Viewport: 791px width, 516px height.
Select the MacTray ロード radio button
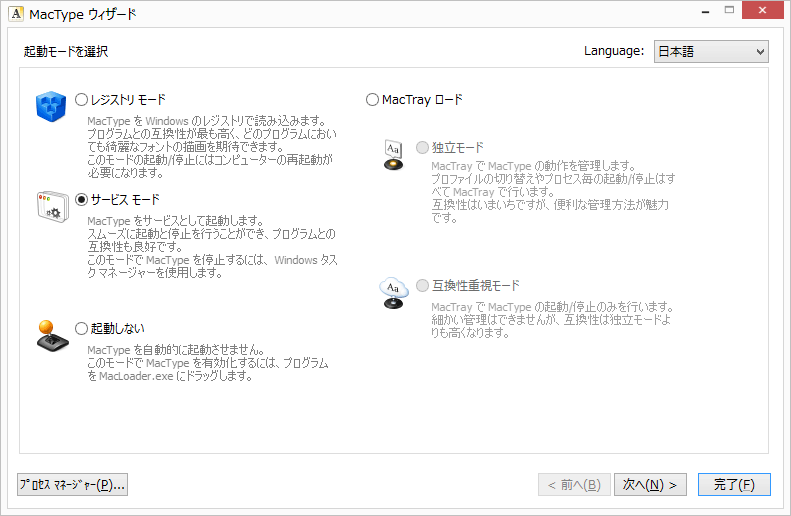tap(372, 100)
